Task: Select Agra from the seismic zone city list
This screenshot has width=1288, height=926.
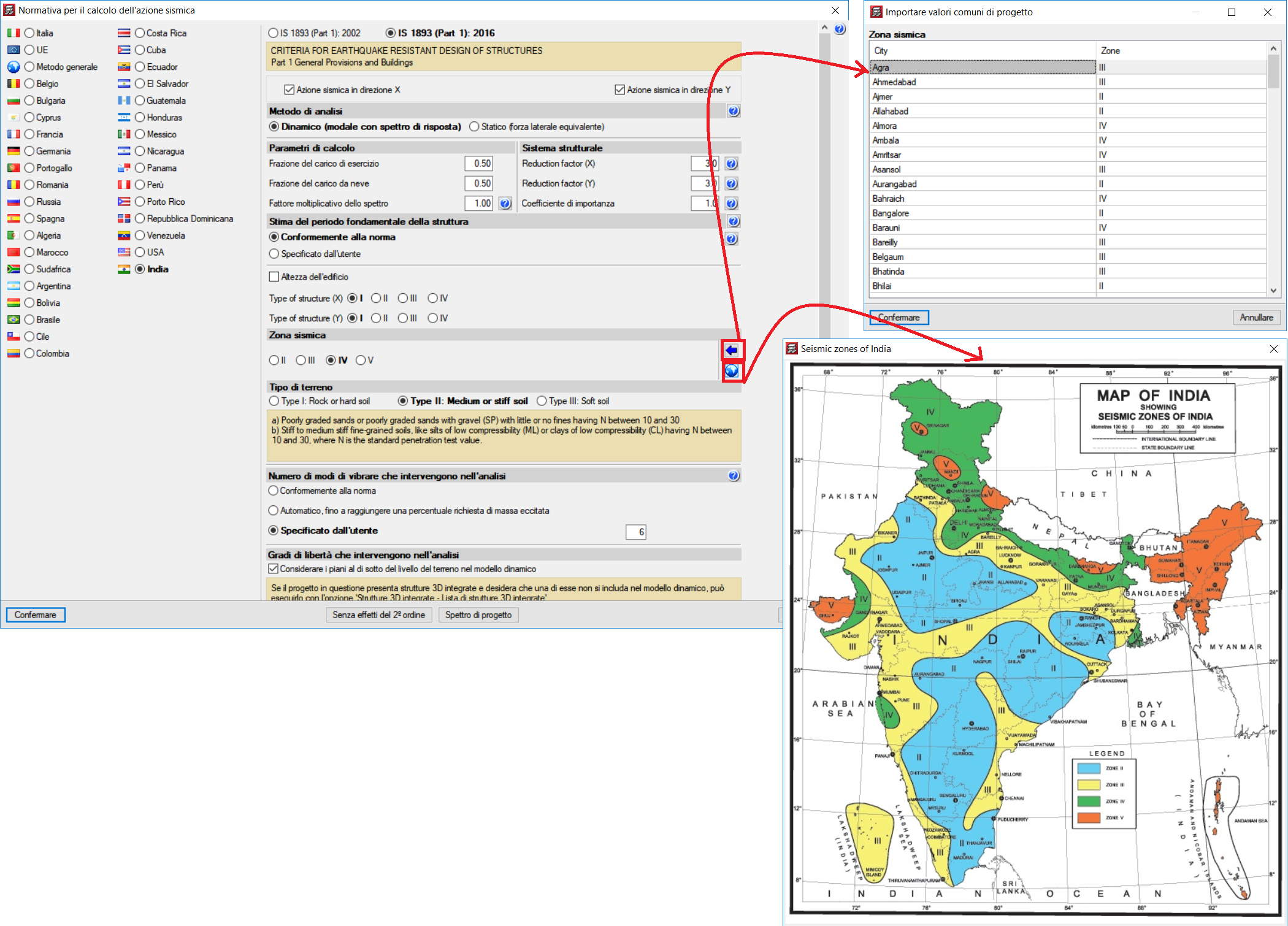Action: (x=984, y=67)
